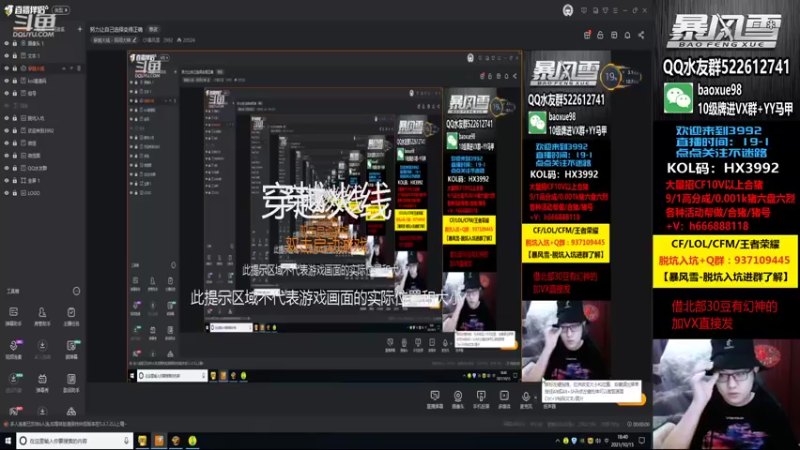Screen dimensions: 800x450
Task: Open the scene type pill dropdown beside the logo
Action: 61,10
